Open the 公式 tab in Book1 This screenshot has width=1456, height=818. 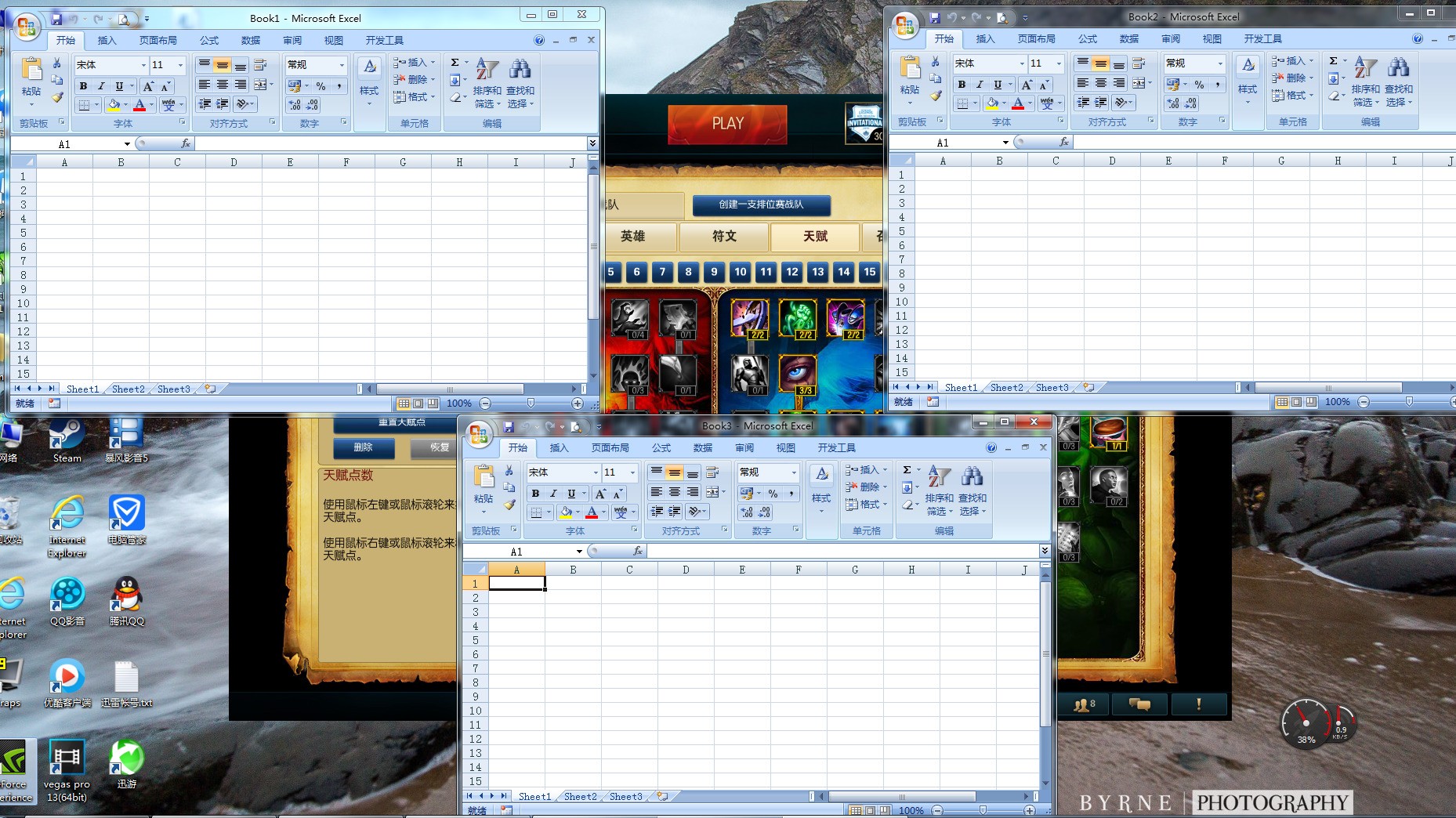209,40
